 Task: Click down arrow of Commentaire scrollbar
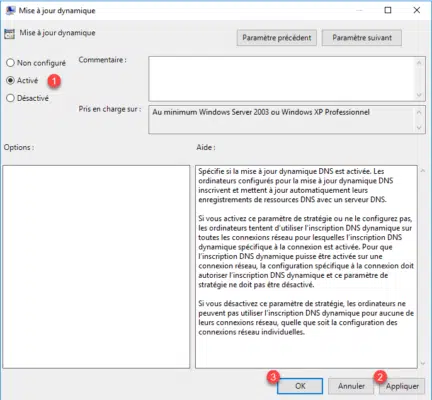pos(419,95)
